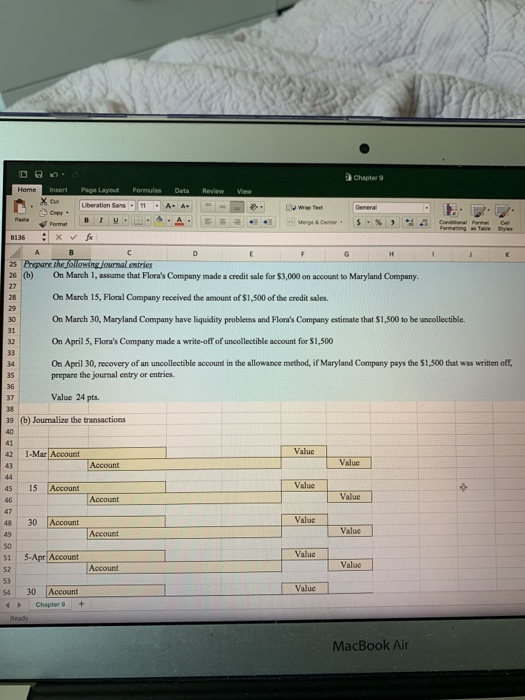The width and height of the screenshot is (525, 700).
Task: Click the Save icon in title bar
Action: 39,174
